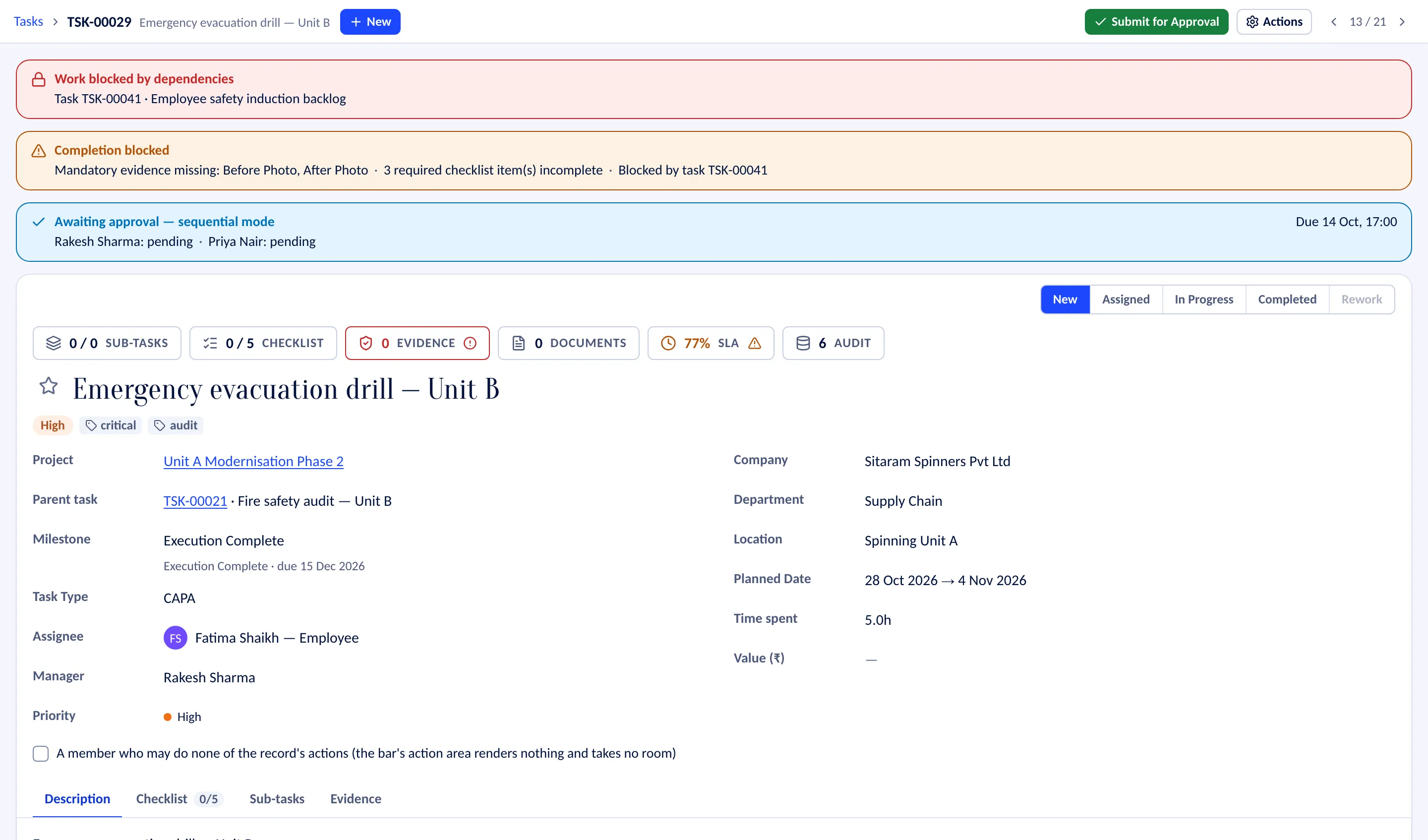
Task: Open the 6 Audit stat button
Action: click(x=833, y=343)
